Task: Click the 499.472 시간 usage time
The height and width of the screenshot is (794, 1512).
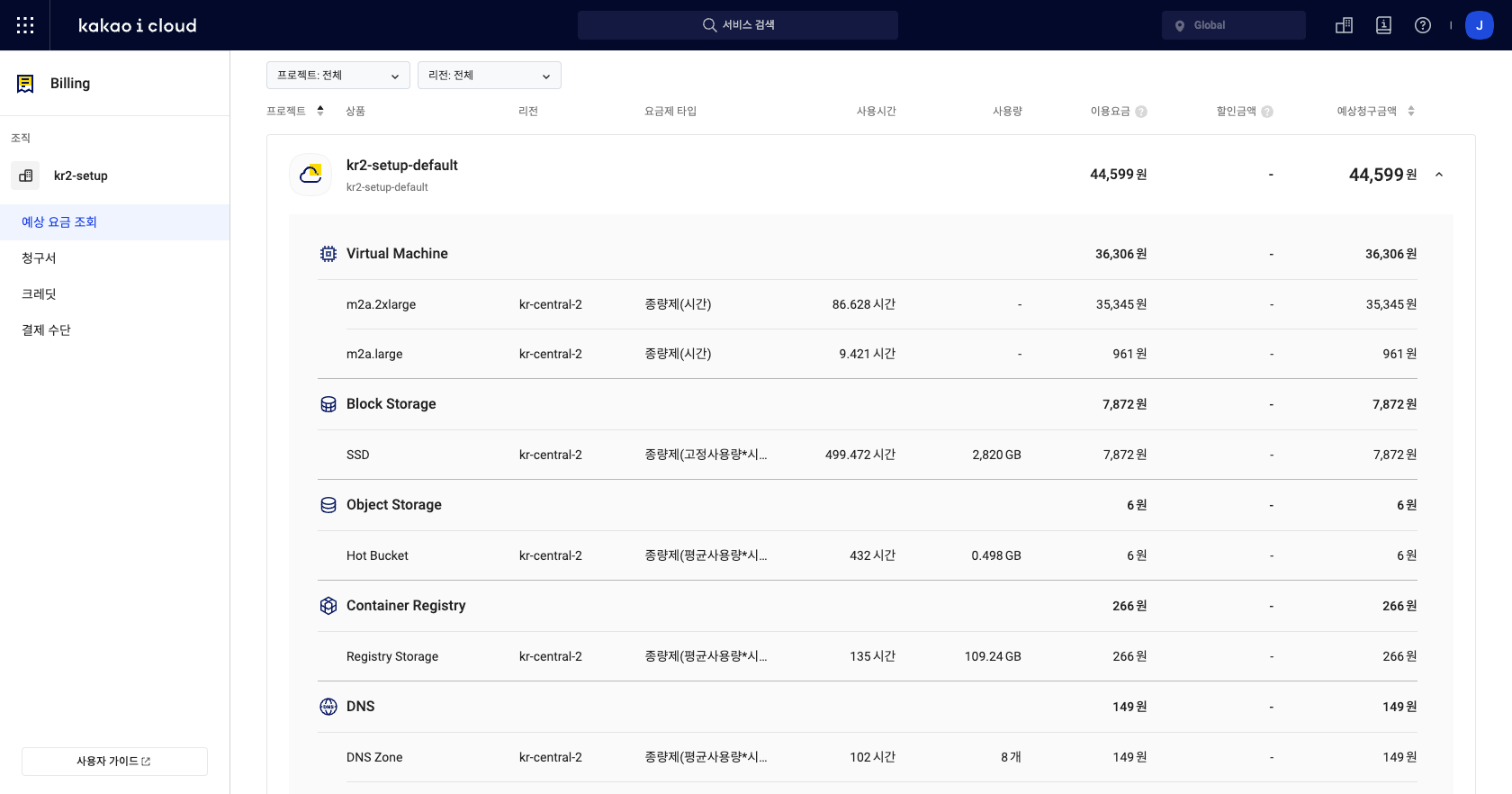Action: (x=860, y=456)
